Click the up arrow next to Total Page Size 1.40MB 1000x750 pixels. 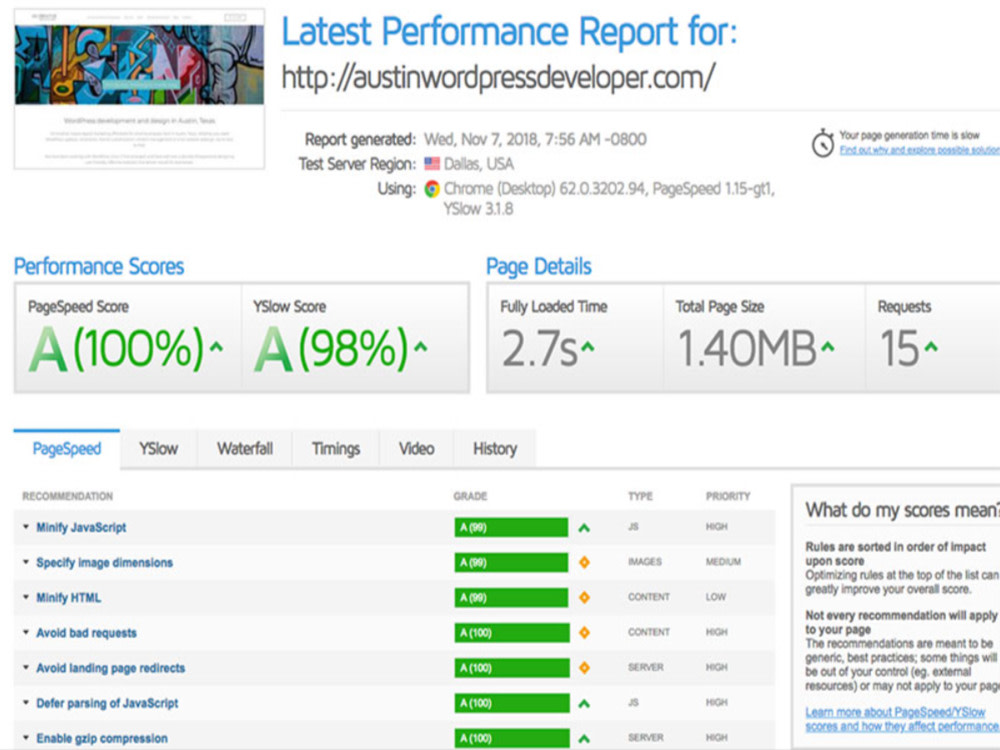[x=828, y=347]
